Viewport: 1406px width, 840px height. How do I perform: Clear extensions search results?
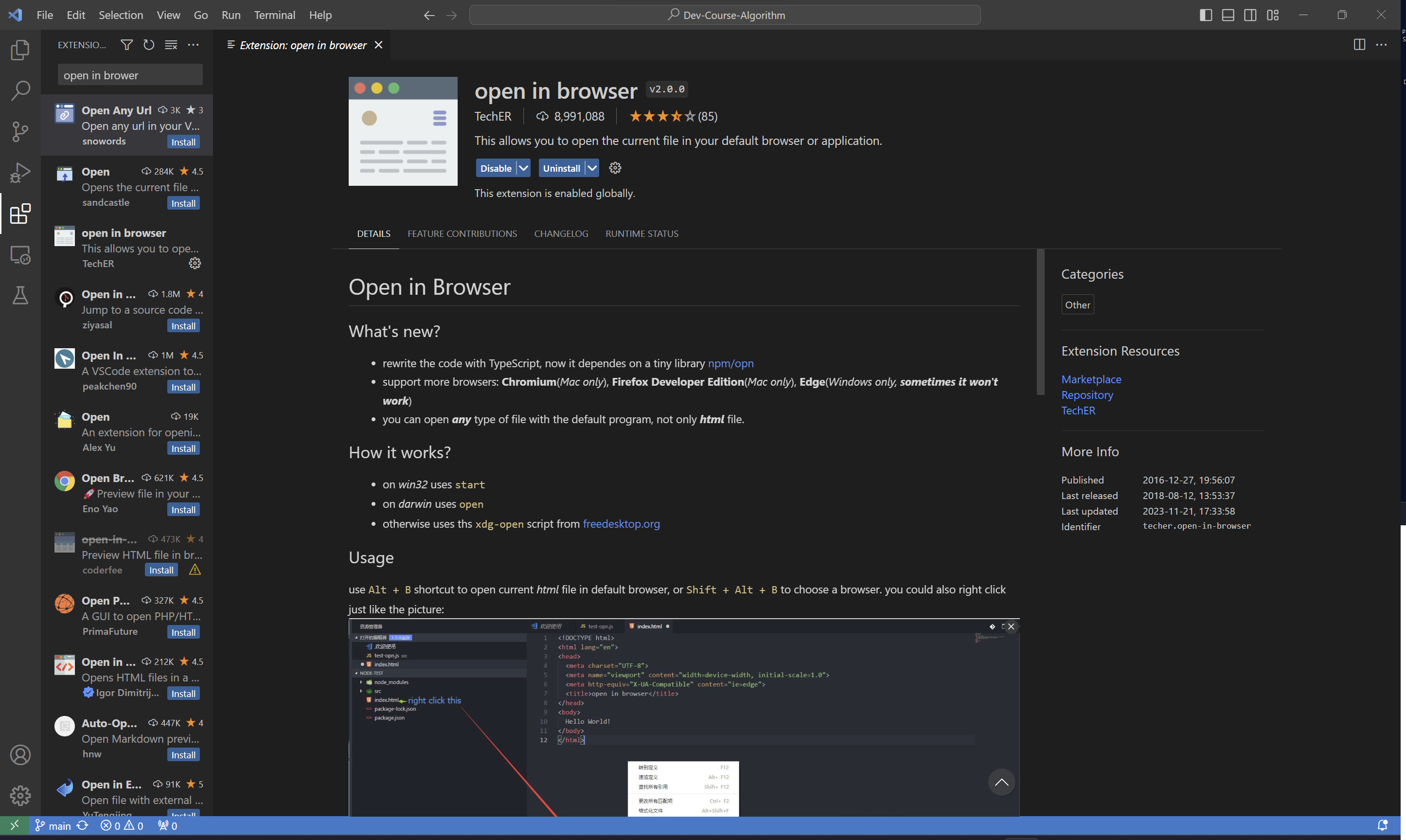point(171,45)
